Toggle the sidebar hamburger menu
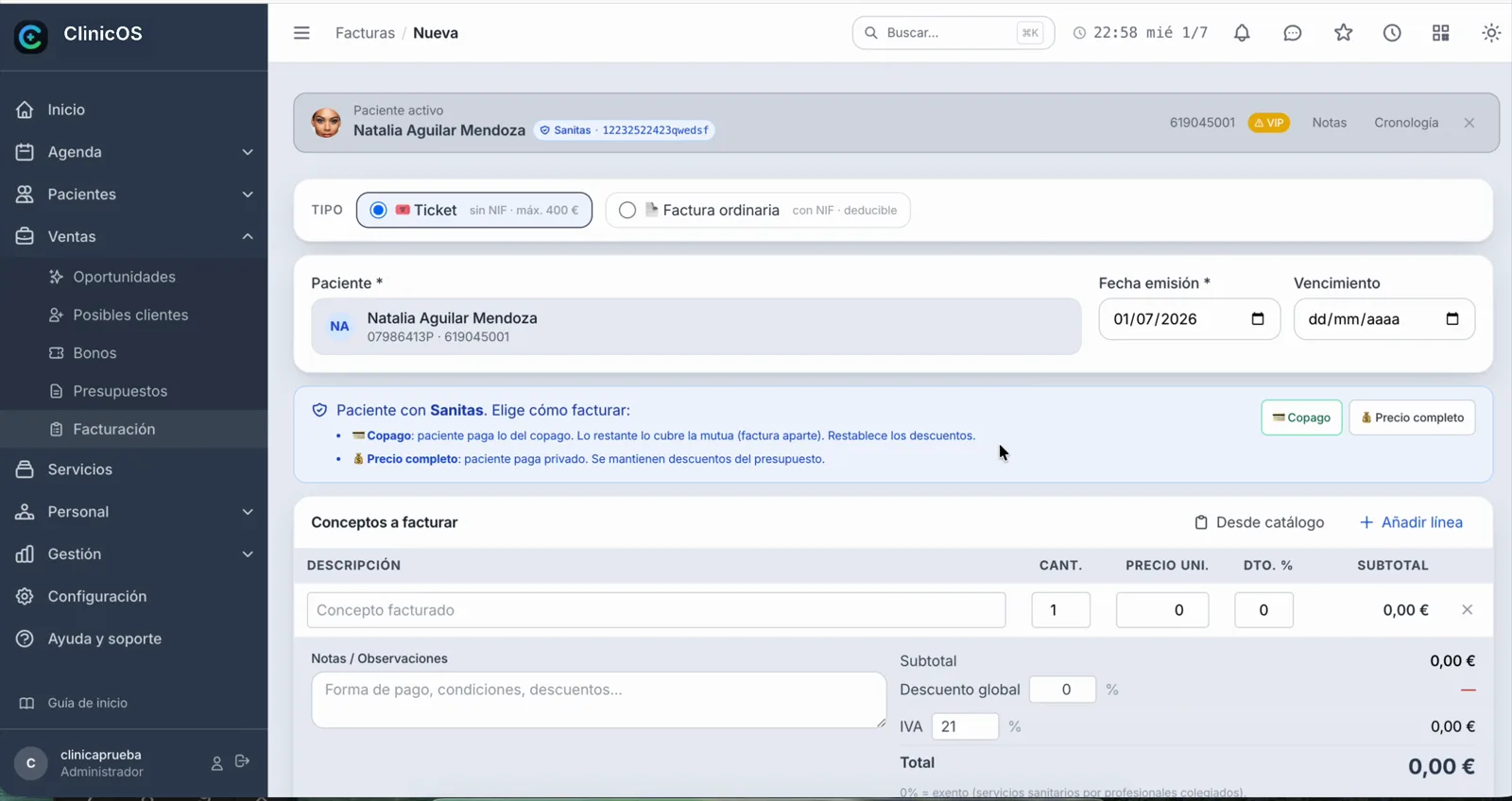Viewport: 1512px width, 801px height. [x=301, y=33]
